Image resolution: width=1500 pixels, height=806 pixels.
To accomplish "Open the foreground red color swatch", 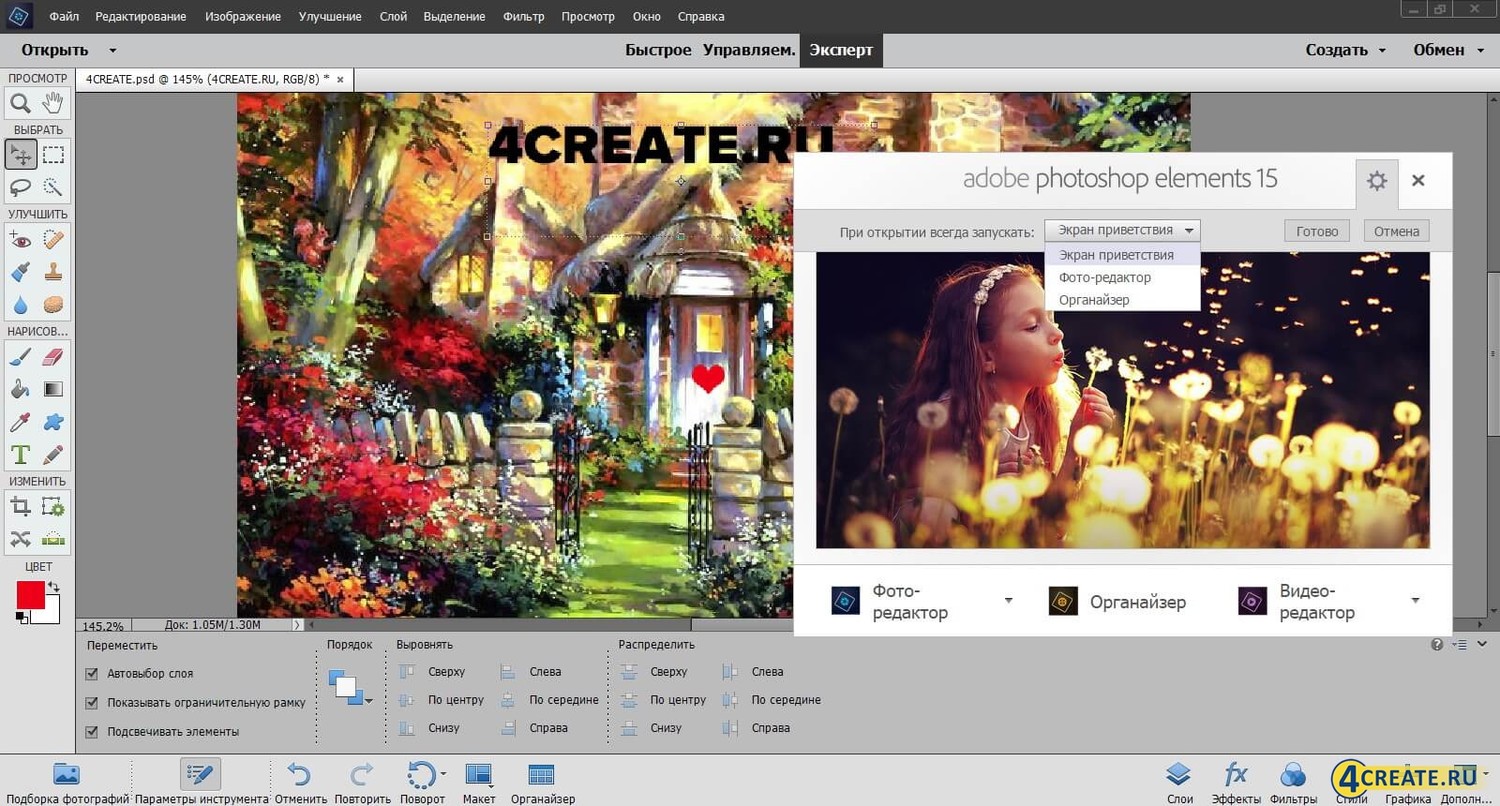I will click(29, 594).
